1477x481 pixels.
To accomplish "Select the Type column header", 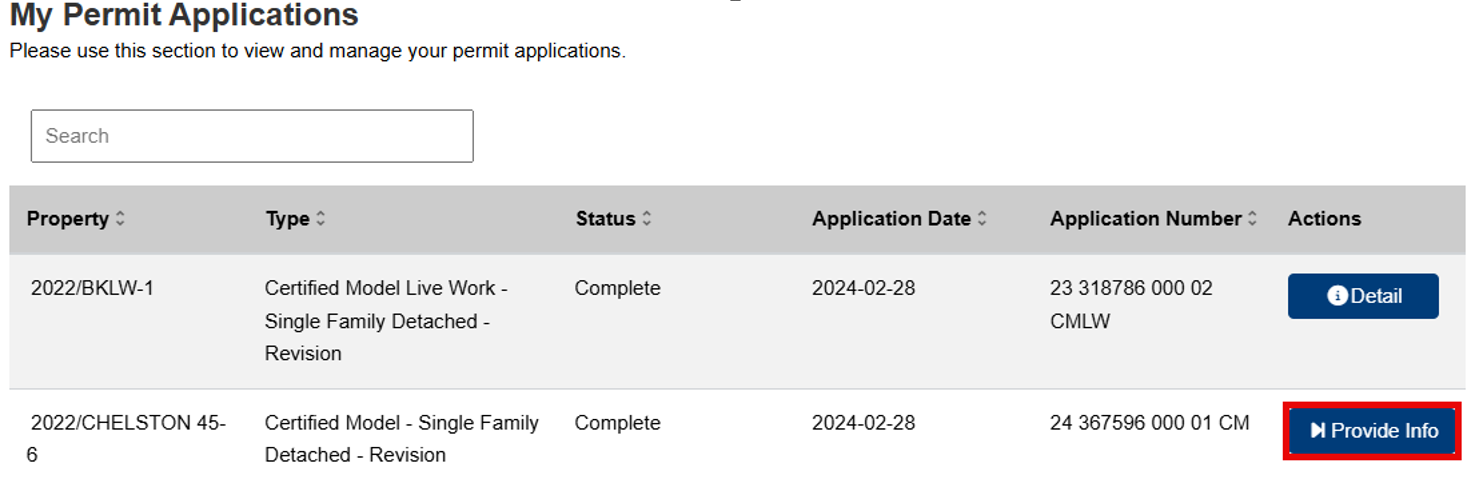I will [x=288, y=219].
